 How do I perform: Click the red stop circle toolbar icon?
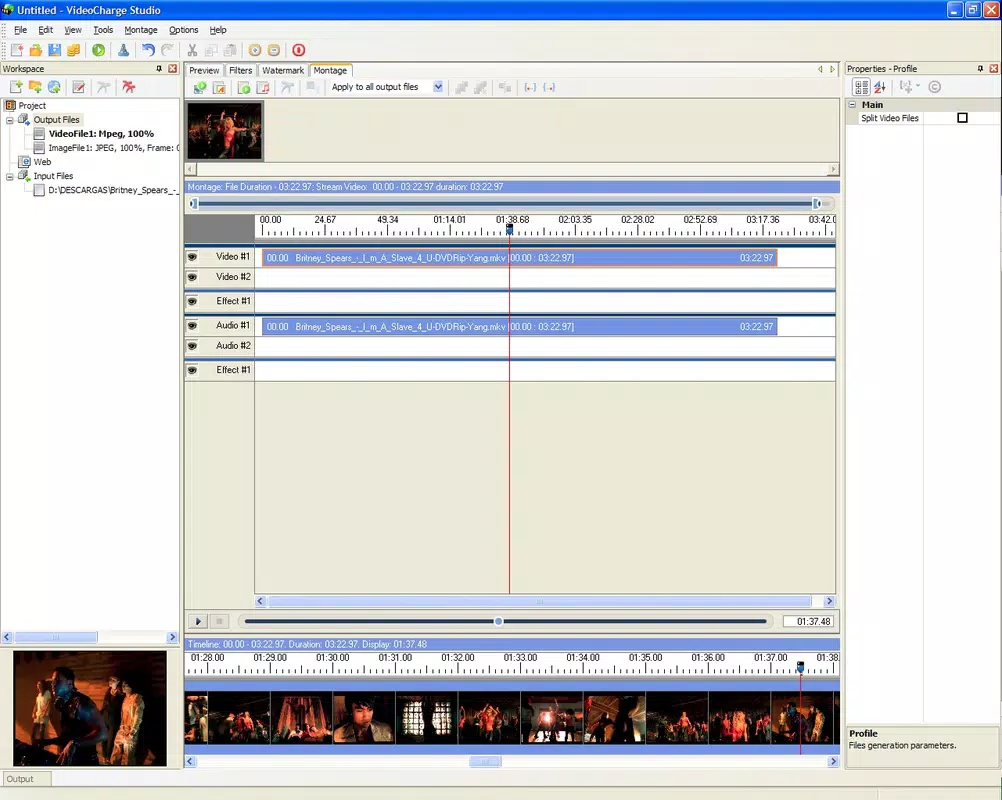[298, 50]
